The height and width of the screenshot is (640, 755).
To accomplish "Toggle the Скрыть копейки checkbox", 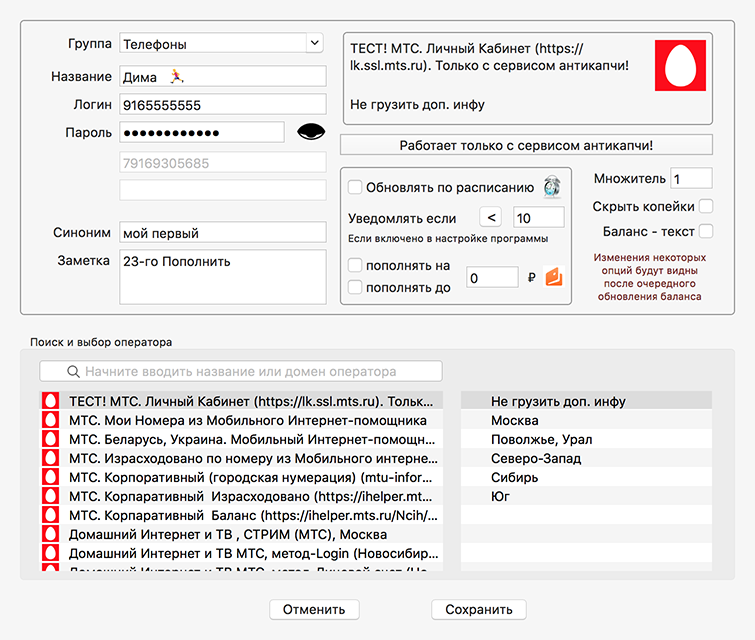I will (x=706, y=206).
